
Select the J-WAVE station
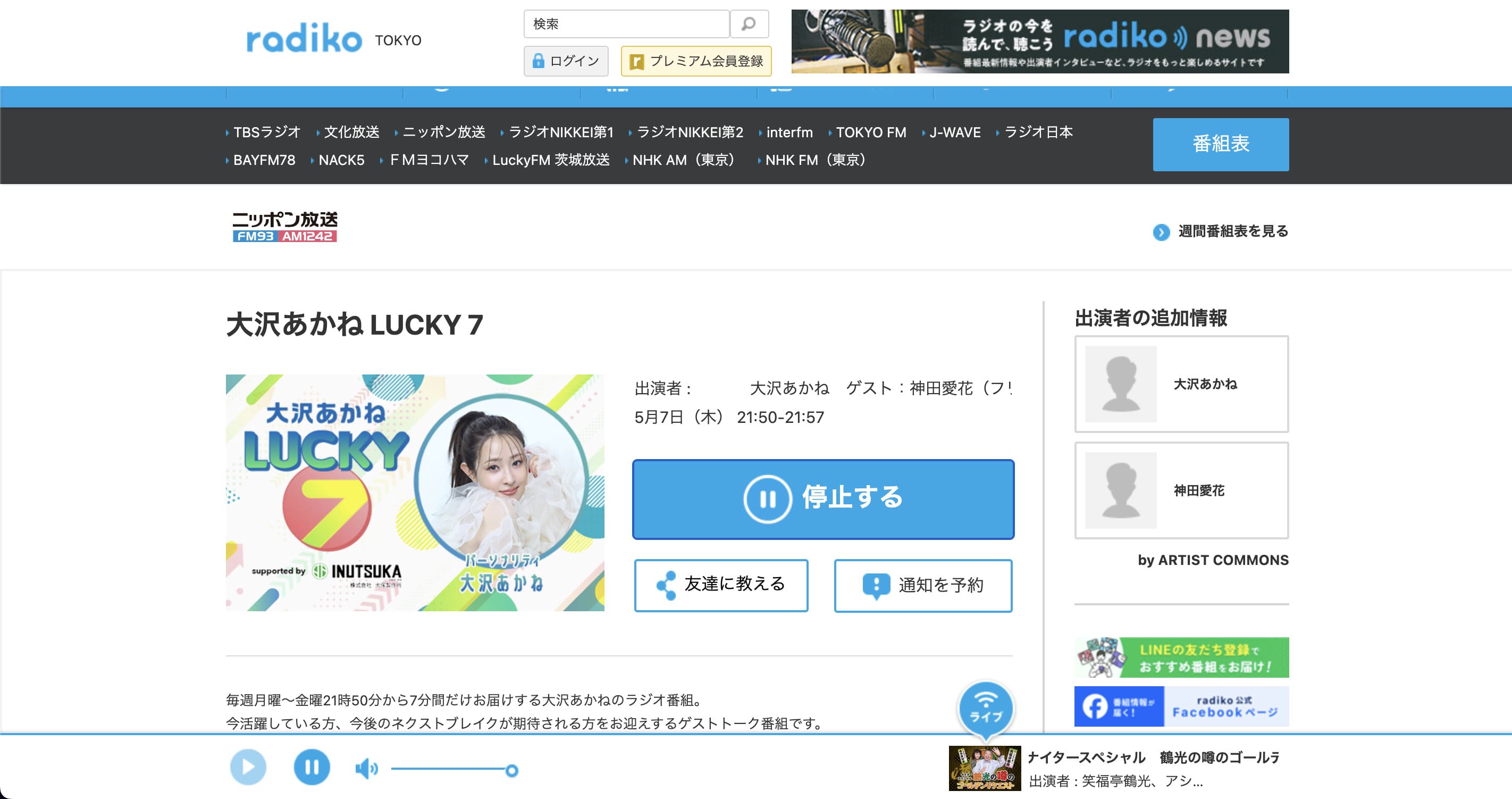[954, 132]
